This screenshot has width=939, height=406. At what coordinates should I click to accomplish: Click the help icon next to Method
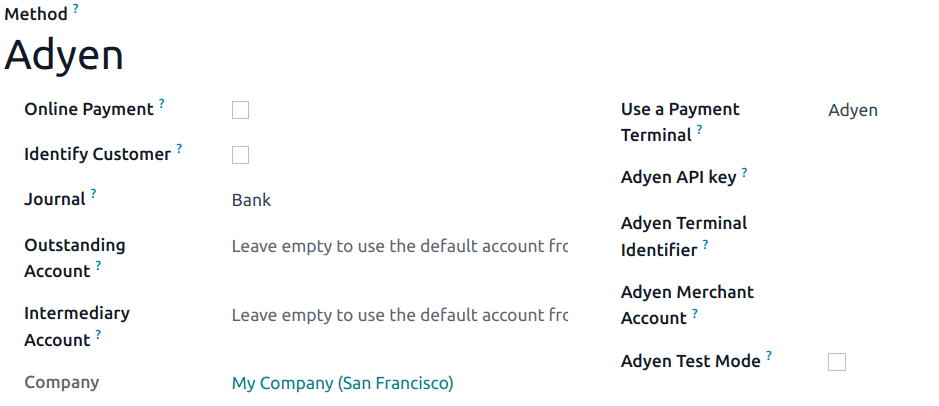click(75, 9)
